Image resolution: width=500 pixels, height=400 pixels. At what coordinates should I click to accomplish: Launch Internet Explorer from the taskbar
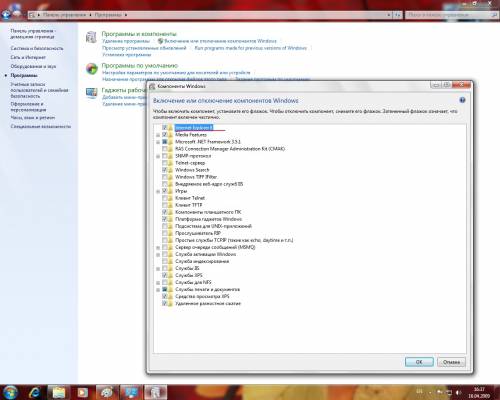tap(35, 393)
